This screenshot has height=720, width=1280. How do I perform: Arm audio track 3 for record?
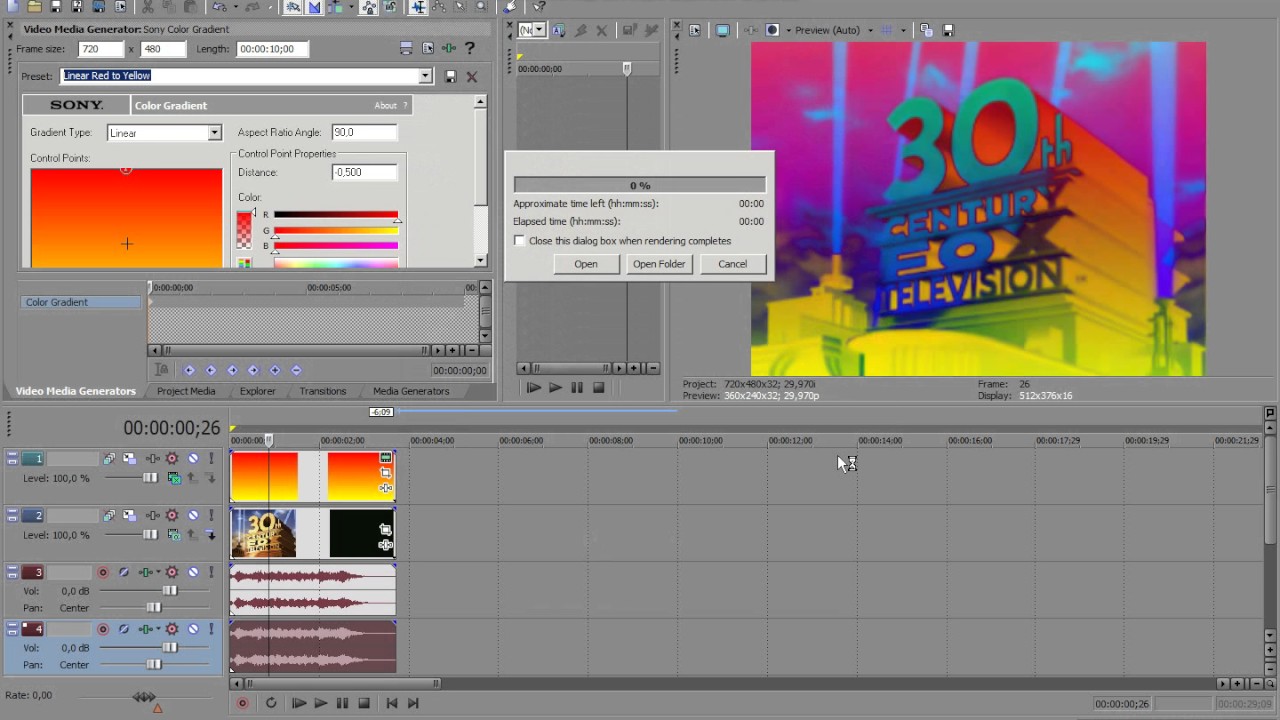tap(102, 573)
